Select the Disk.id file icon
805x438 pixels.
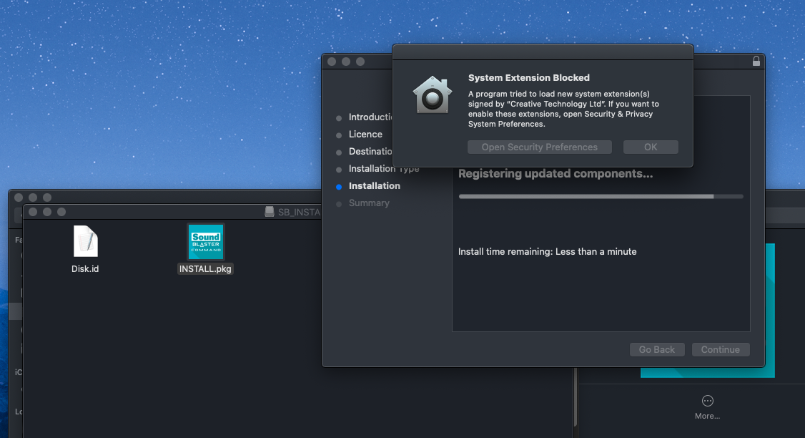85,241
